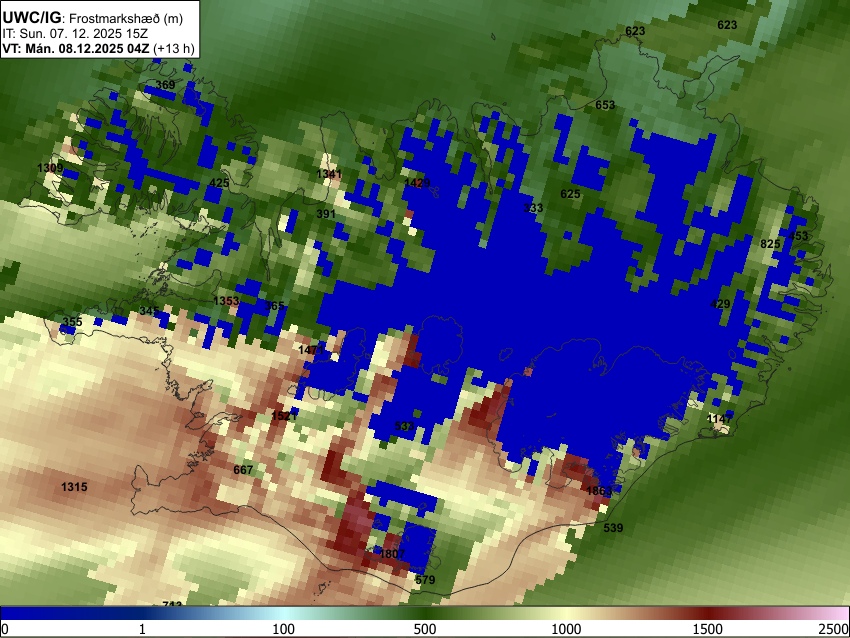850x638 pixels.
Task: Click the 'UWC/IG: Frostmarkshæð (m)' title line
Action: point(92,18)
